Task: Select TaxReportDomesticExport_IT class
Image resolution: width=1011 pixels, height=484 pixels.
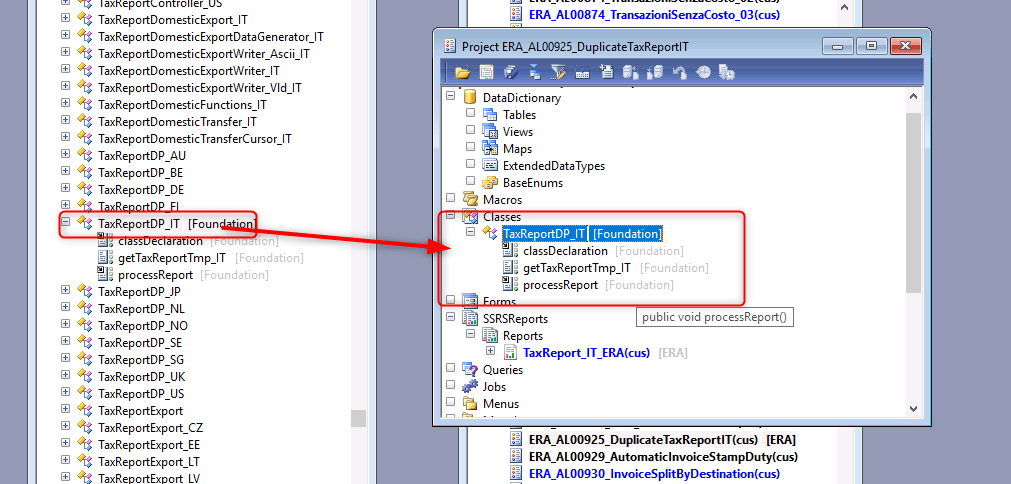Action: point(172,19)
